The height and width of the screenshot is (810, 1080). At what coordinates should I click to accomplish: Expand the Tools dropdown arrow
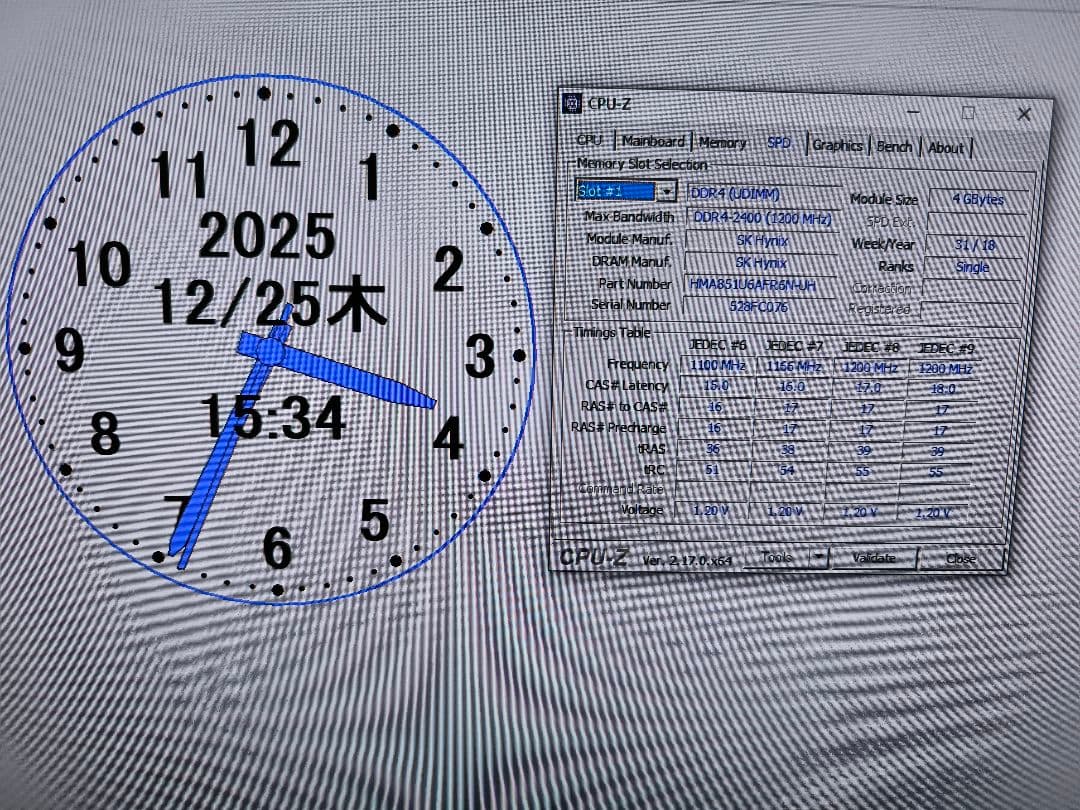click(x=819, y=557)
